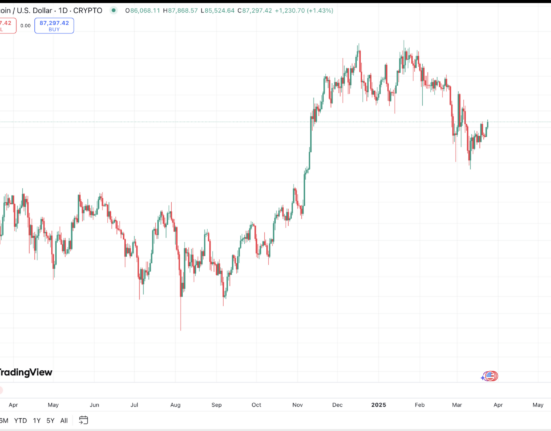The image size is (551, 431).
Task: Click the high price H87,868.57
Action: pyautogui.click(x=180, y=11)
